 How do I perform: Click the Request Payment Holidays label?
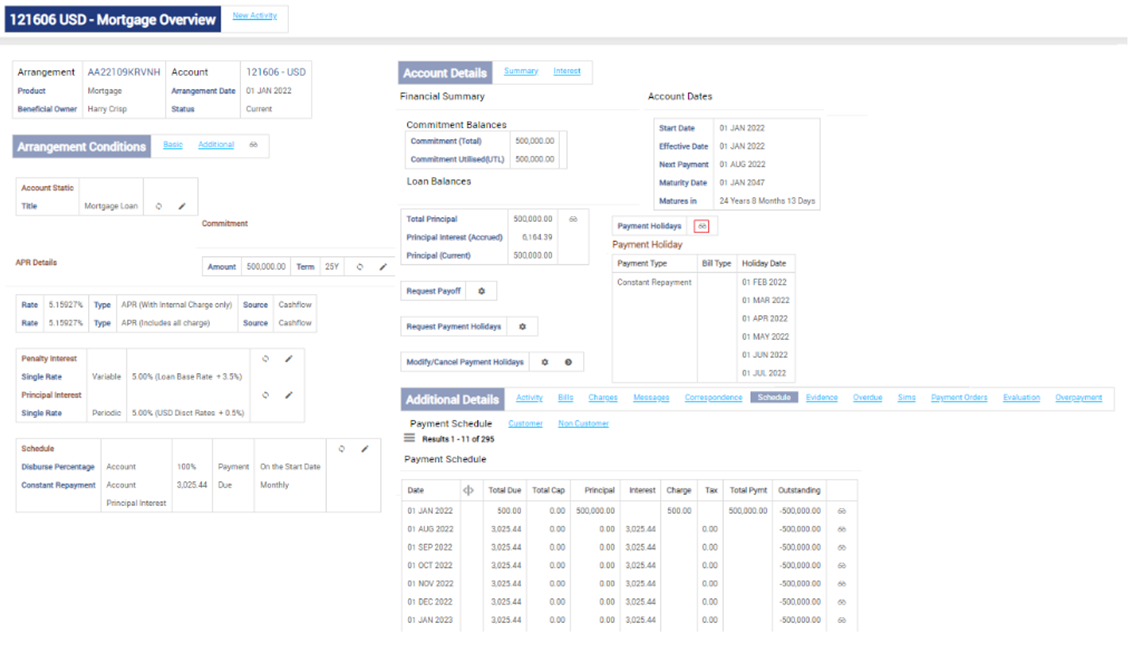(x=454, y=327)
